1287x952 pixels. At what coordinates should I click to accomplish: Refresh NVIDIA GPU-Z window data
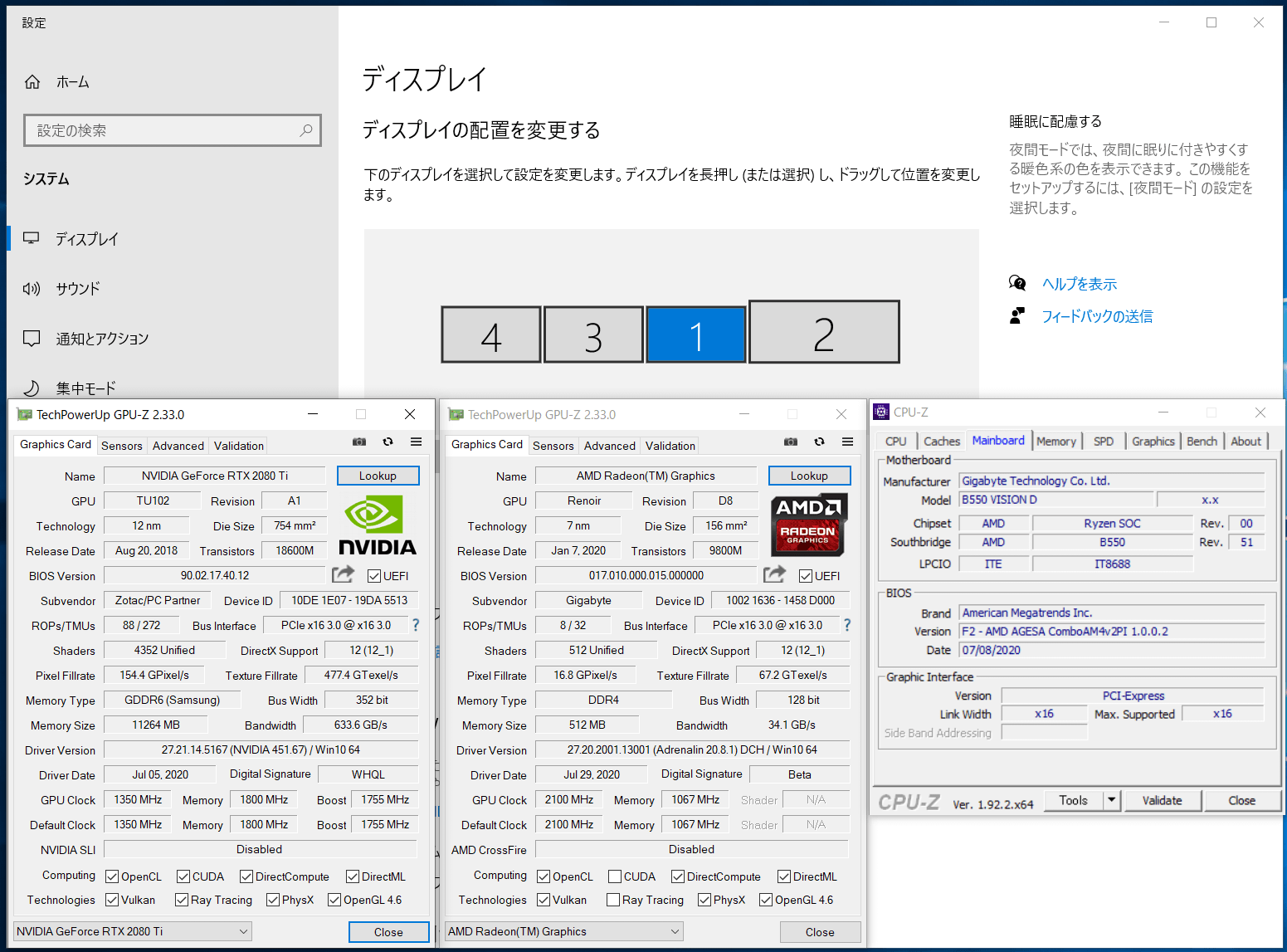(x=388, y=442)
